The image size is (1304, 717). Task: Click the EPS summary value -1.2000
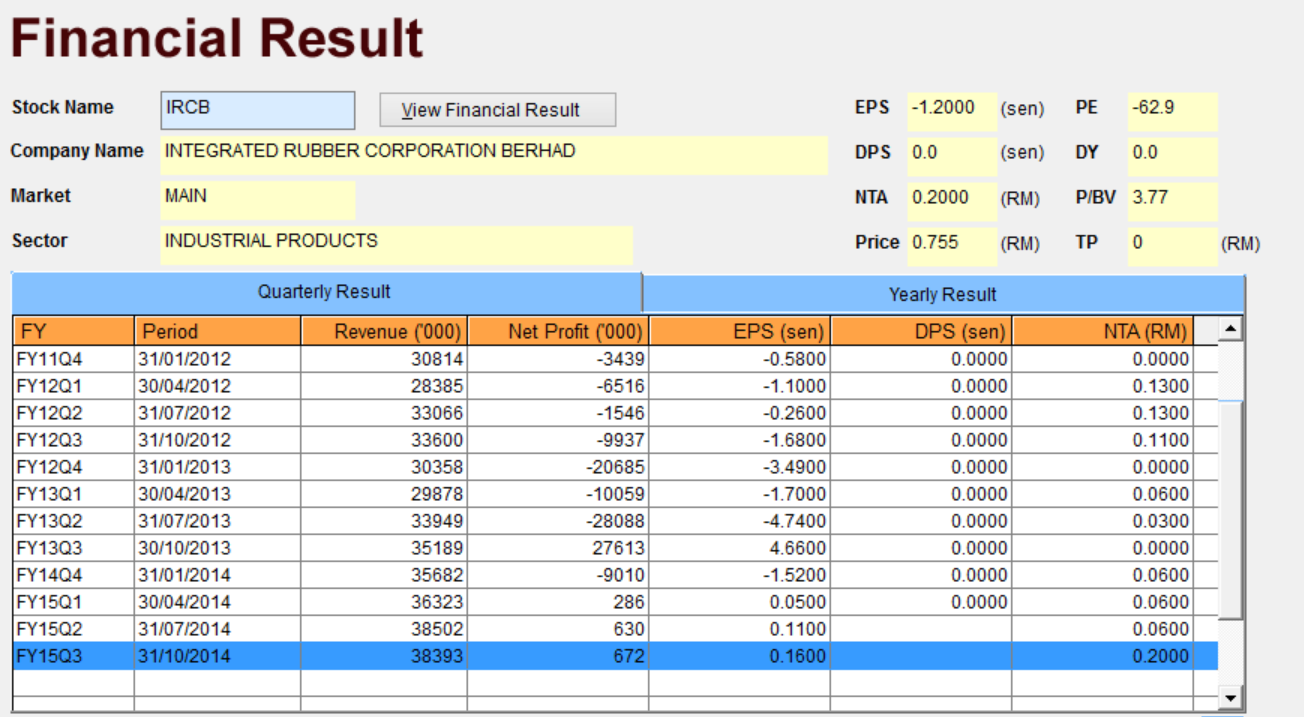[x=952, y=111]
